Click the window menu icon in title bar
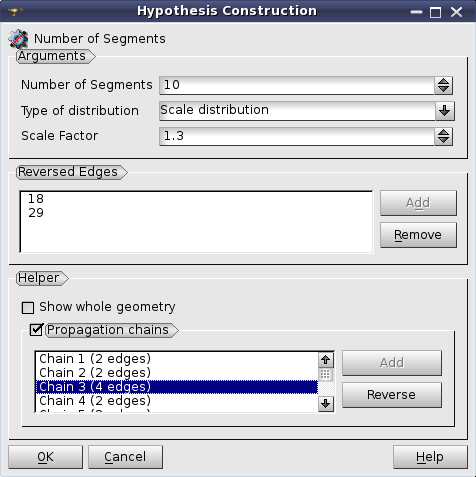The width and height of the screenshot is (476, 477). 15,12
